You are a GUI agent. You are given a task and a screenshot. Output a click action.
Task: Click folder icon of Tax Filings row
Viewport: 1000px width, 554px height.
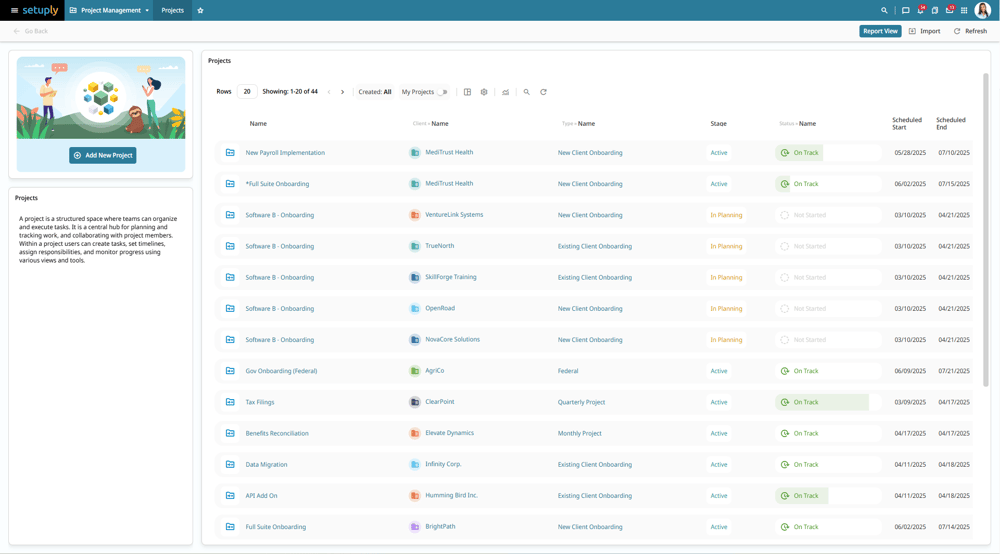[230, 402]
